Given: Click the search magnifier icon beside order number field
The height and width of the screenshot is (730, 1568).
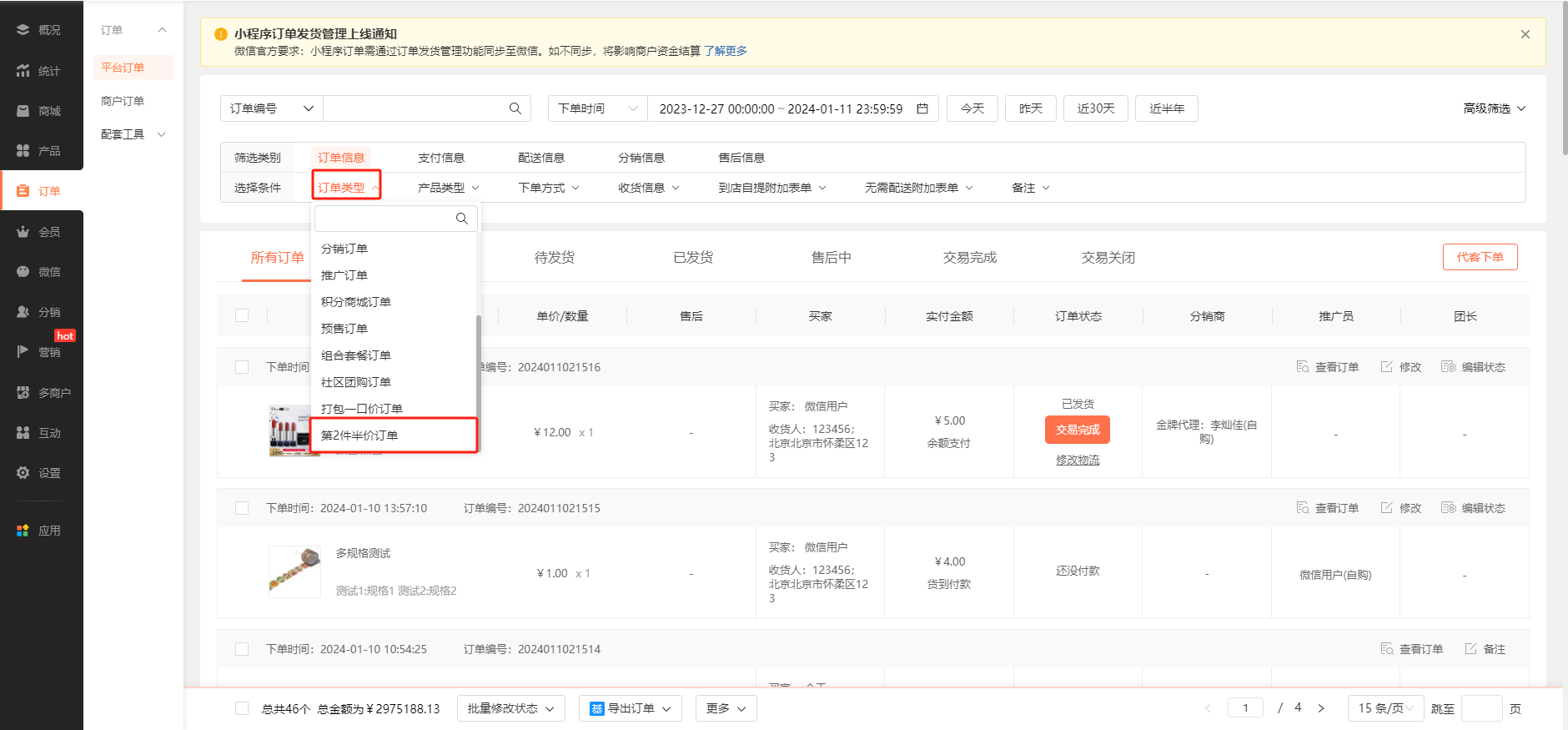Looking at the screenshot, I should [515, 108].
